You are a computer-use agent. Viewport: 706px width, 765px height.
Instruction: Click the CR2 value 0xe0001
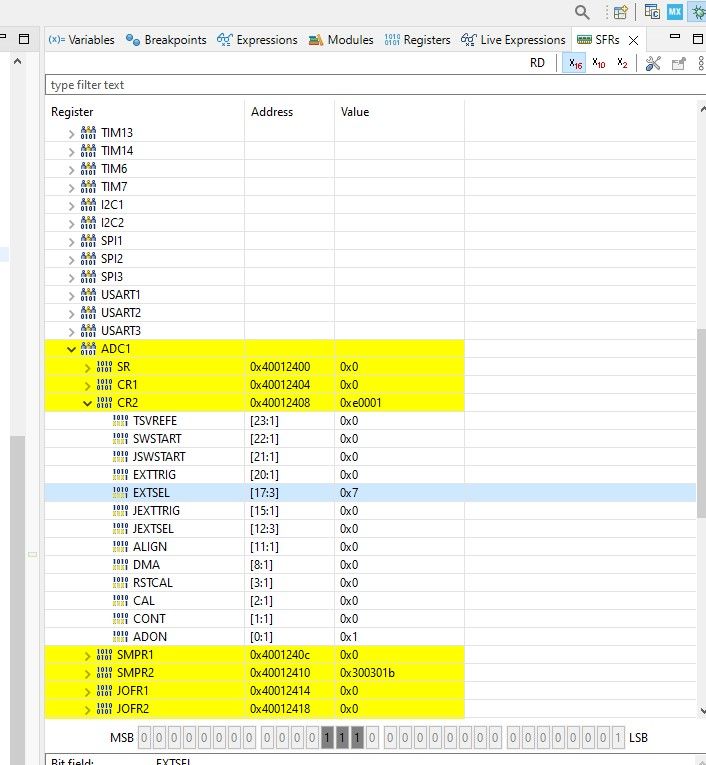pyautogui.click(x=361, y=403)
